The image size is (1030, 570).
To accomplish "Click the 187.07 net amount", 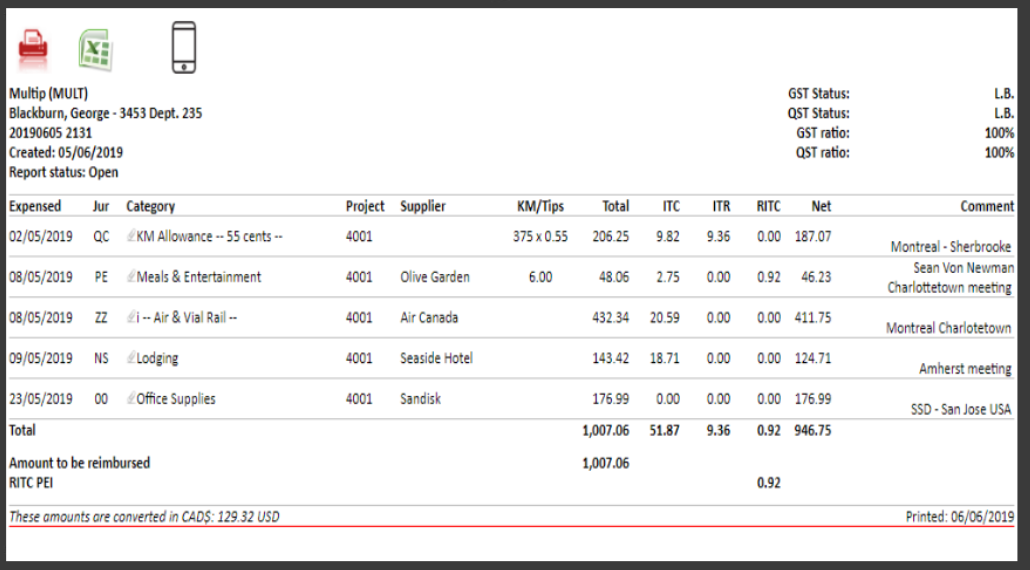I will click(x=813, y=236).
